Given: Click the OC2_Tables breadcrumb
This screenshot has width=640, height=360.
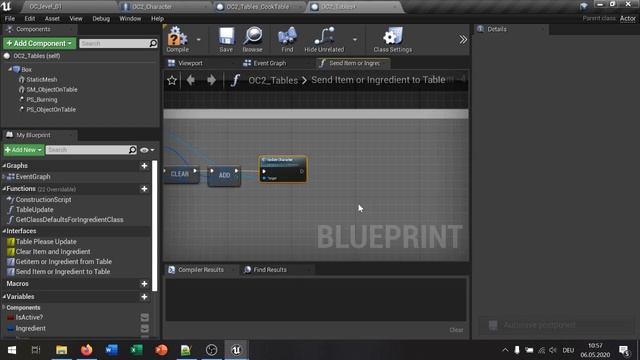Looking at the screenshot, I should [273, 80].
